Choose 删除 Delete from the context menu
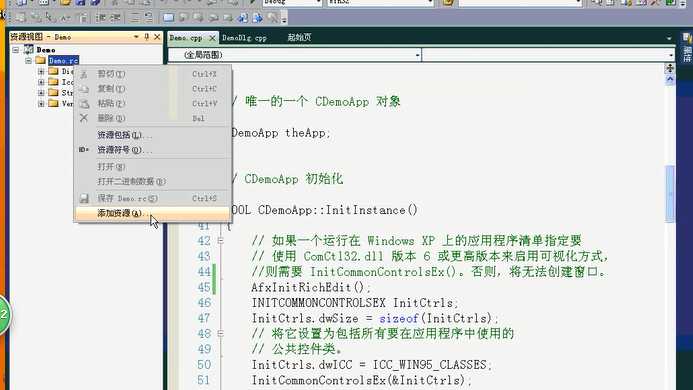This screenshot has height=390, width=693. (x=152, y=118)
